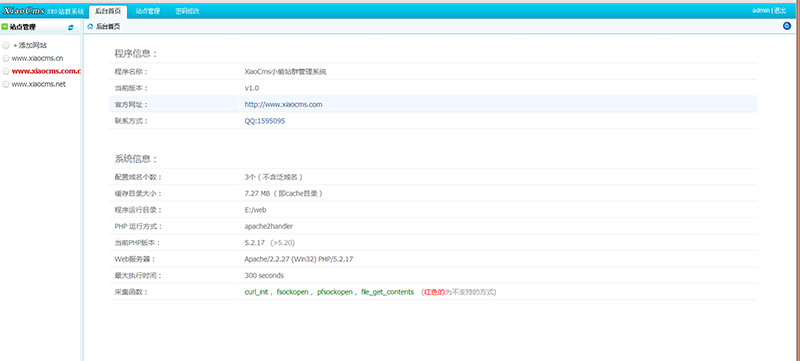
Task: Select the www.xiaocms.cn site
Action: click(37, 58)
